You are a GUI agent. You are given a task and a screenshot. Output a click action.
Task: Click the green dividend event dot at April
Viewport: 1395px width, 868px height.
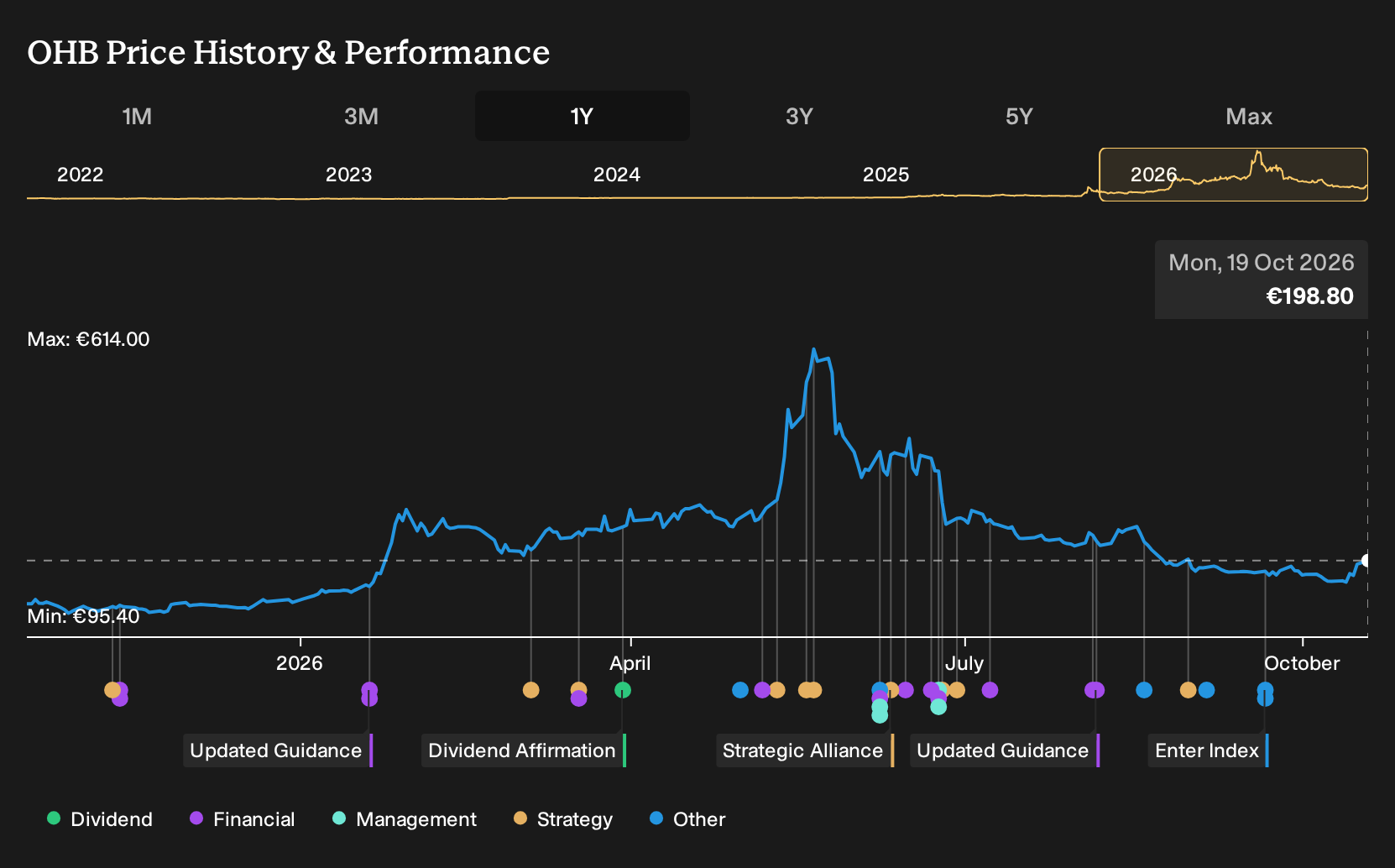[623, 690]
